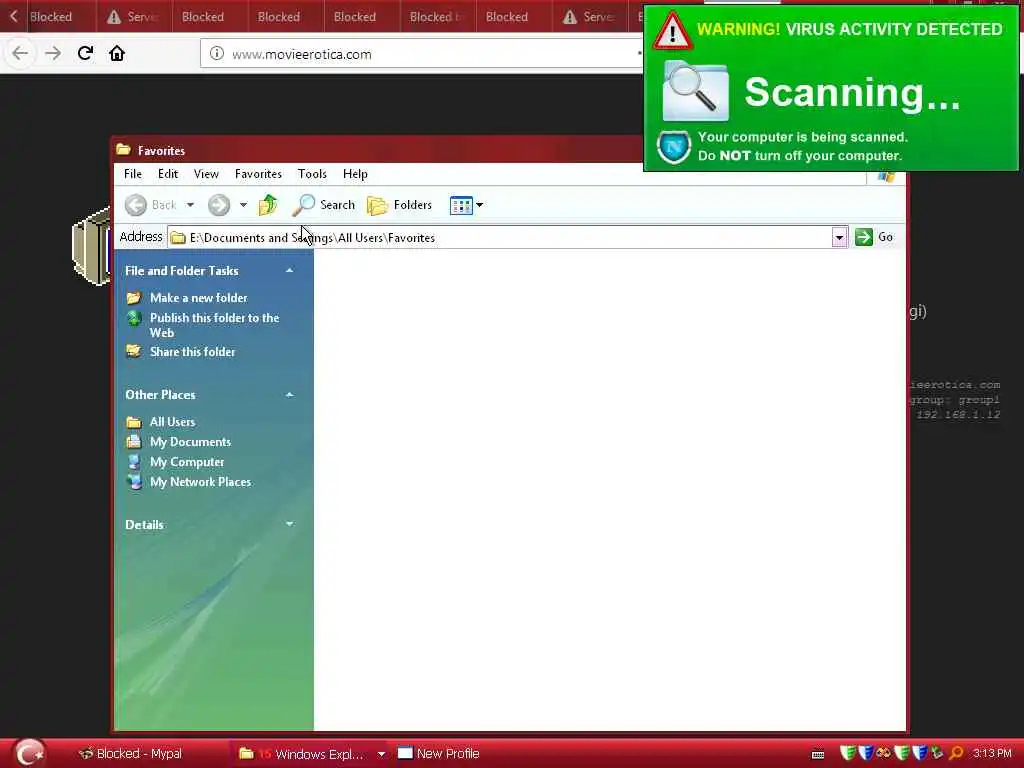Click Publish this folder to the Web
This screenshot has width=1024, height=768.
[x=214, y=325]
